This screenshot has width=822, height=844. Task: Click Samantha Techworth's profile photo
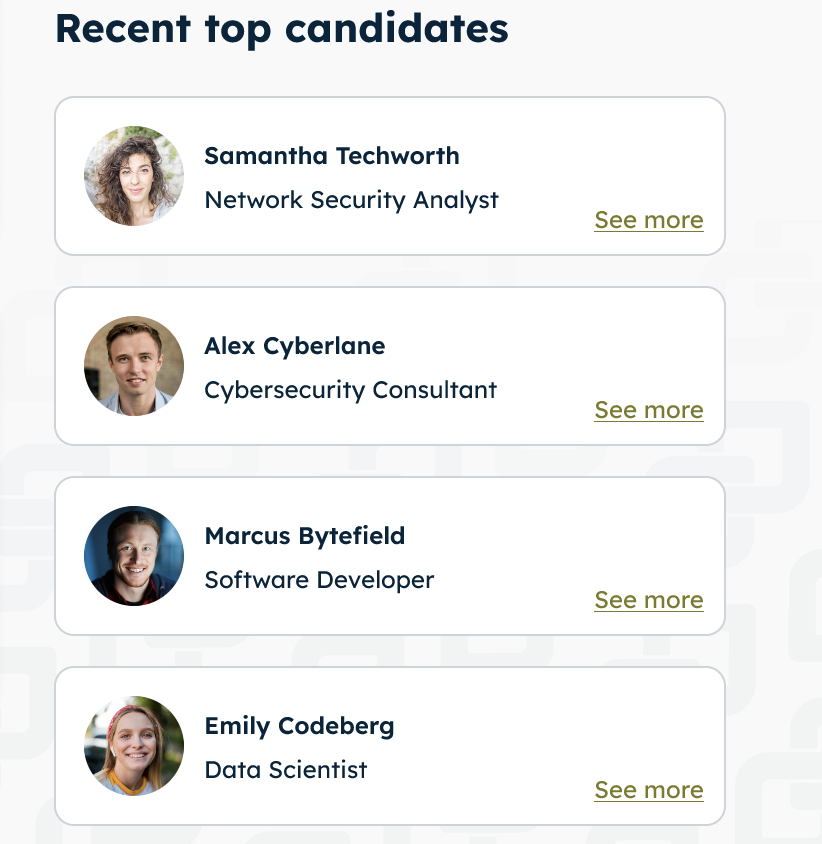134,176
